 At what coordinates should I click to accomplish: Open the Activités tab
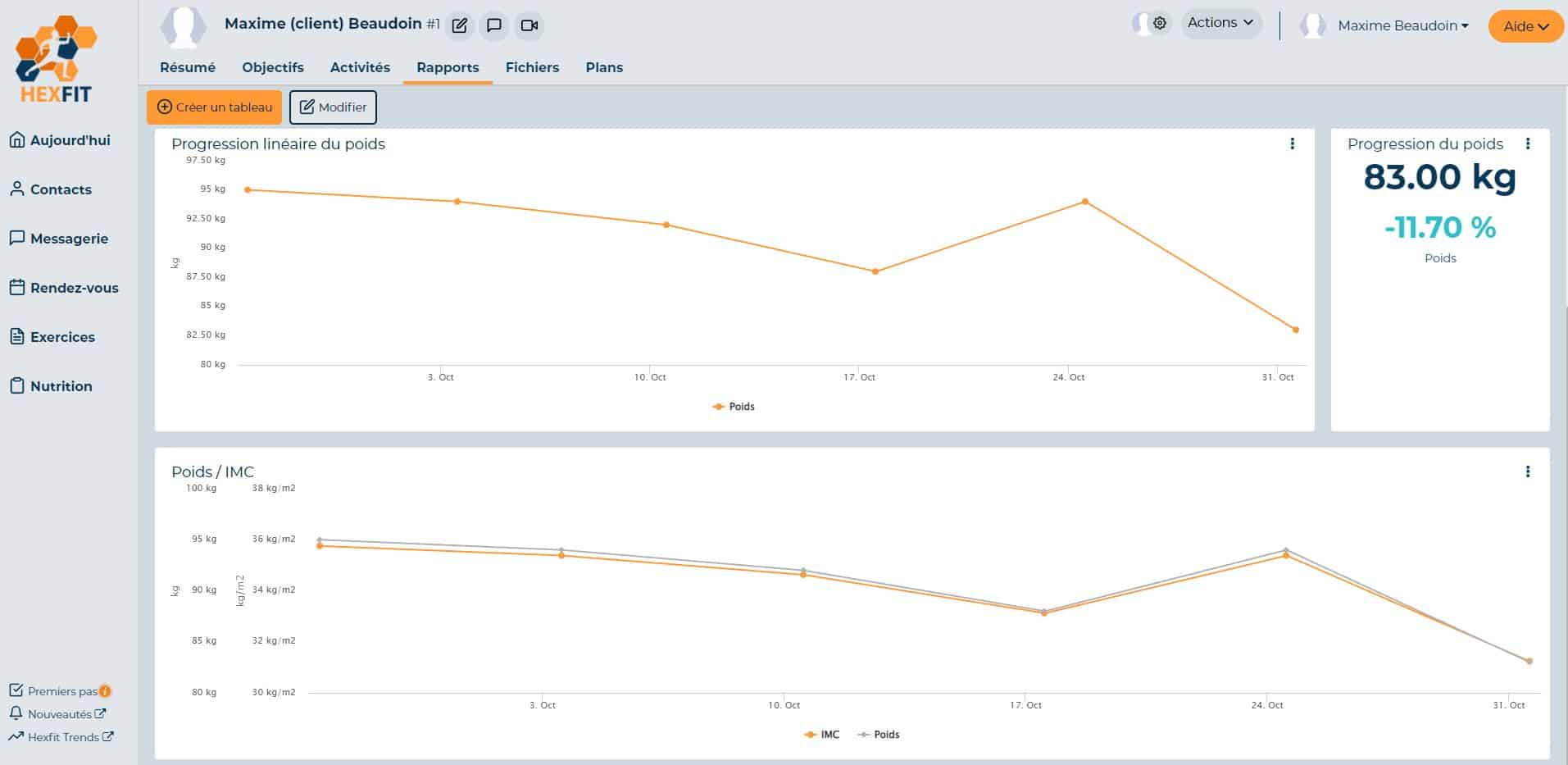coord(360,67)
